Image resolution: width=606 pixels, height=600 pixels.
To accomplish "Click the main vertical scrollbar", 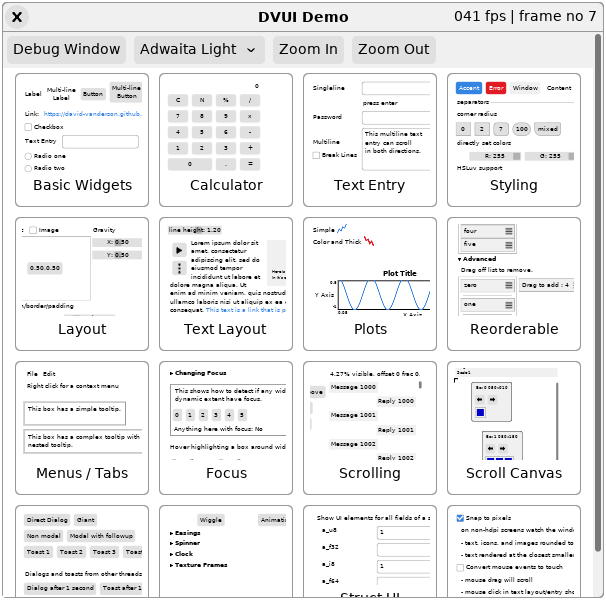I will pos(598,293).
